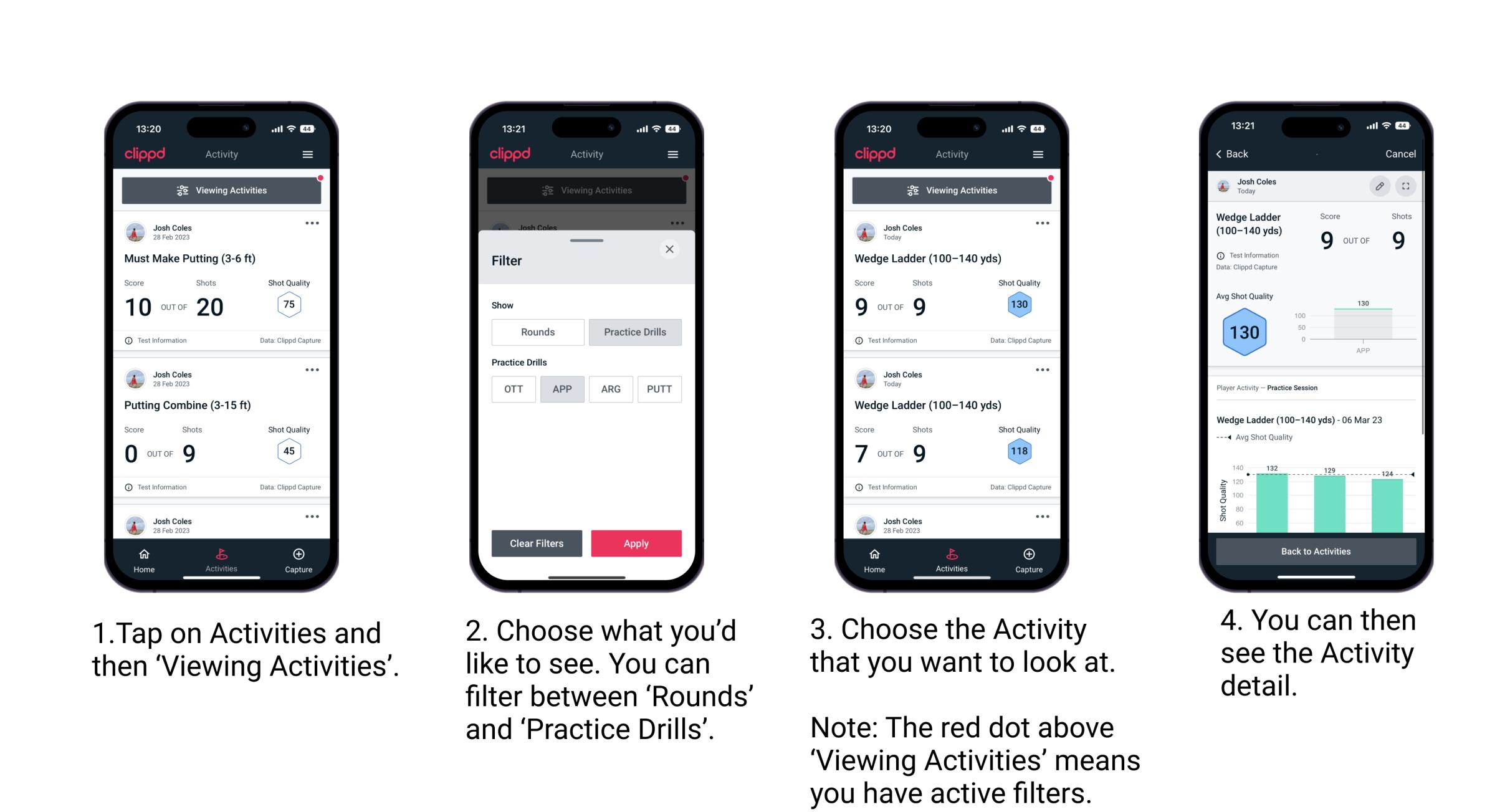
Task: Tap the Back to Activities button
Action: tap(1316, 551)
